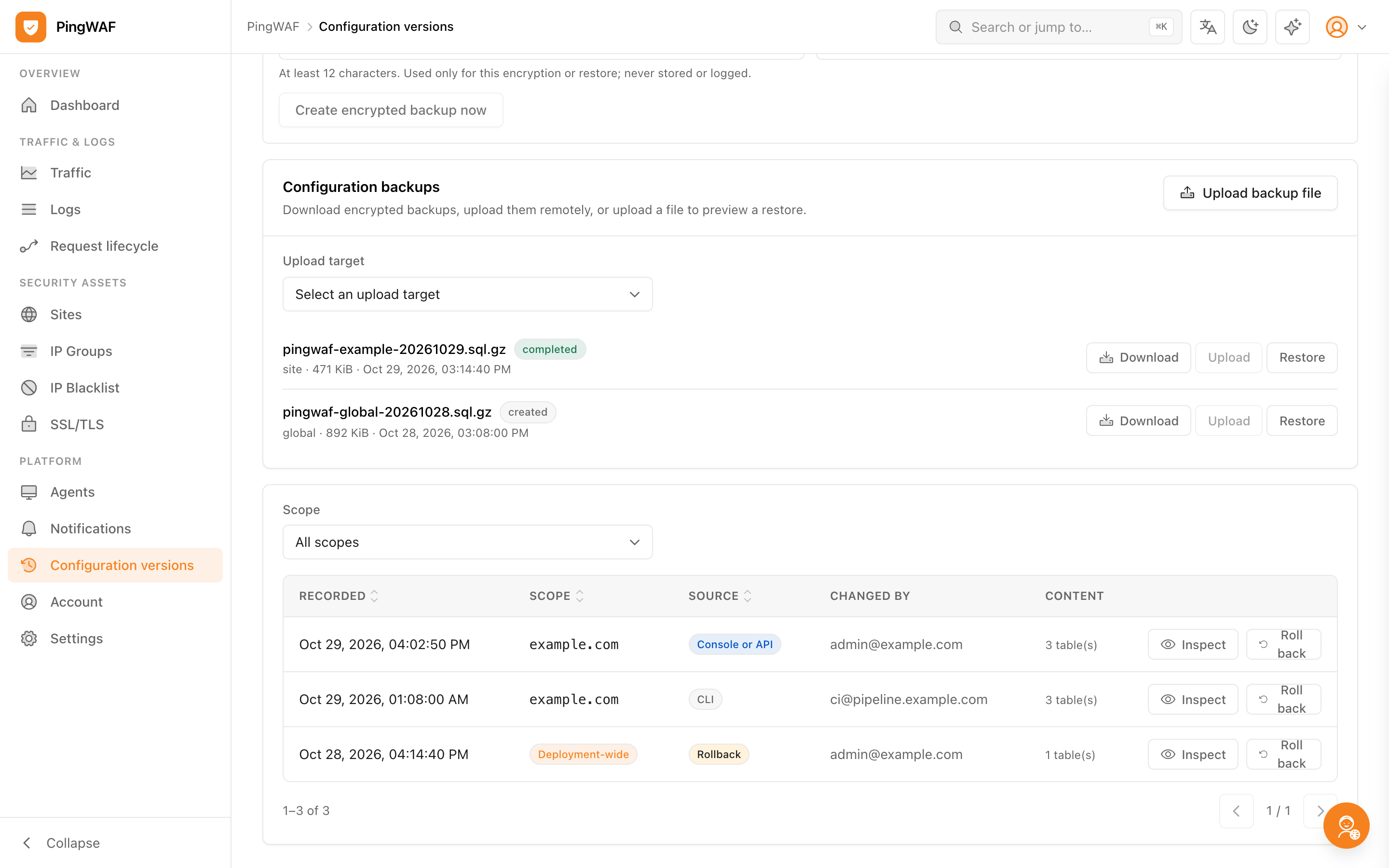Click the PingWAF shield logo

coord(31,27)
